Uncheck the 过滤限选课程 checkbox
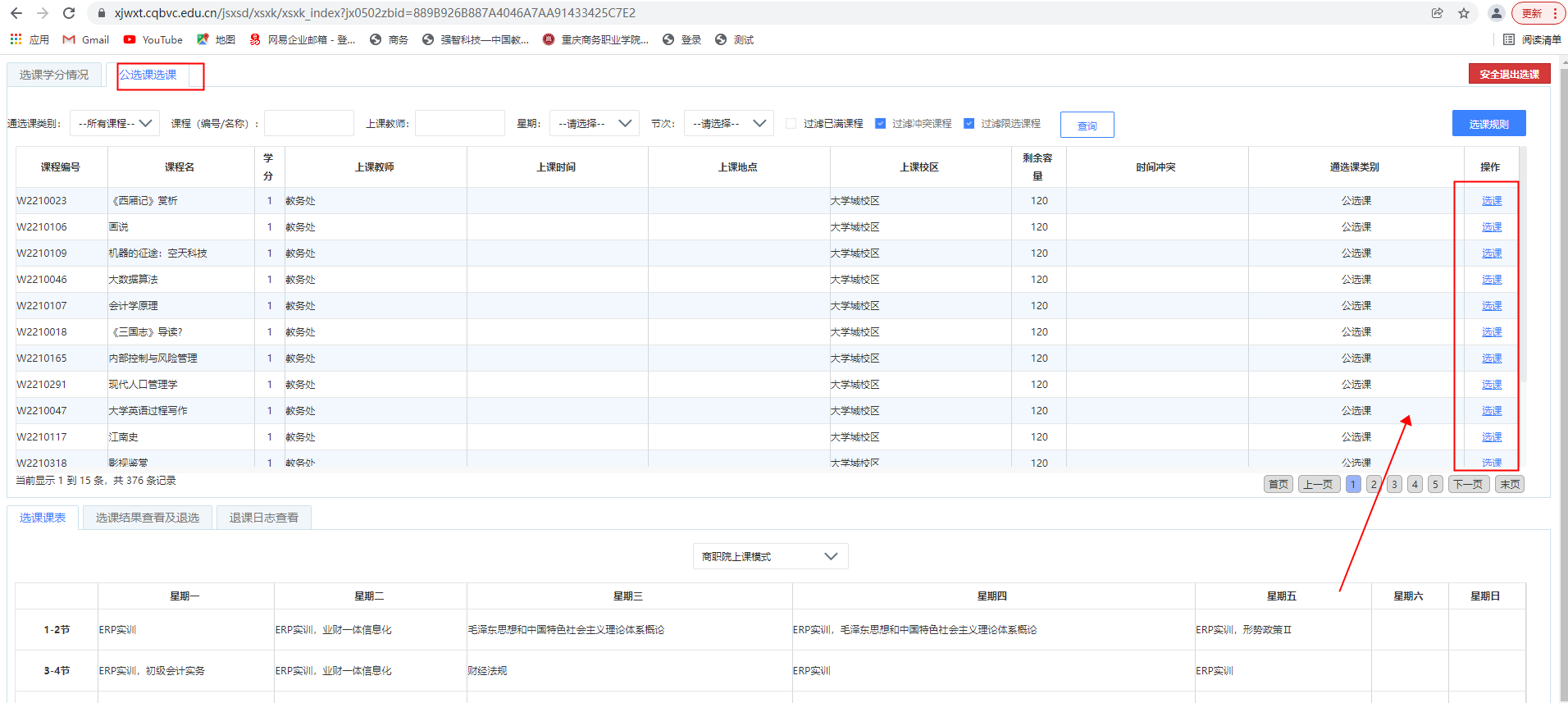 (969, 124)
